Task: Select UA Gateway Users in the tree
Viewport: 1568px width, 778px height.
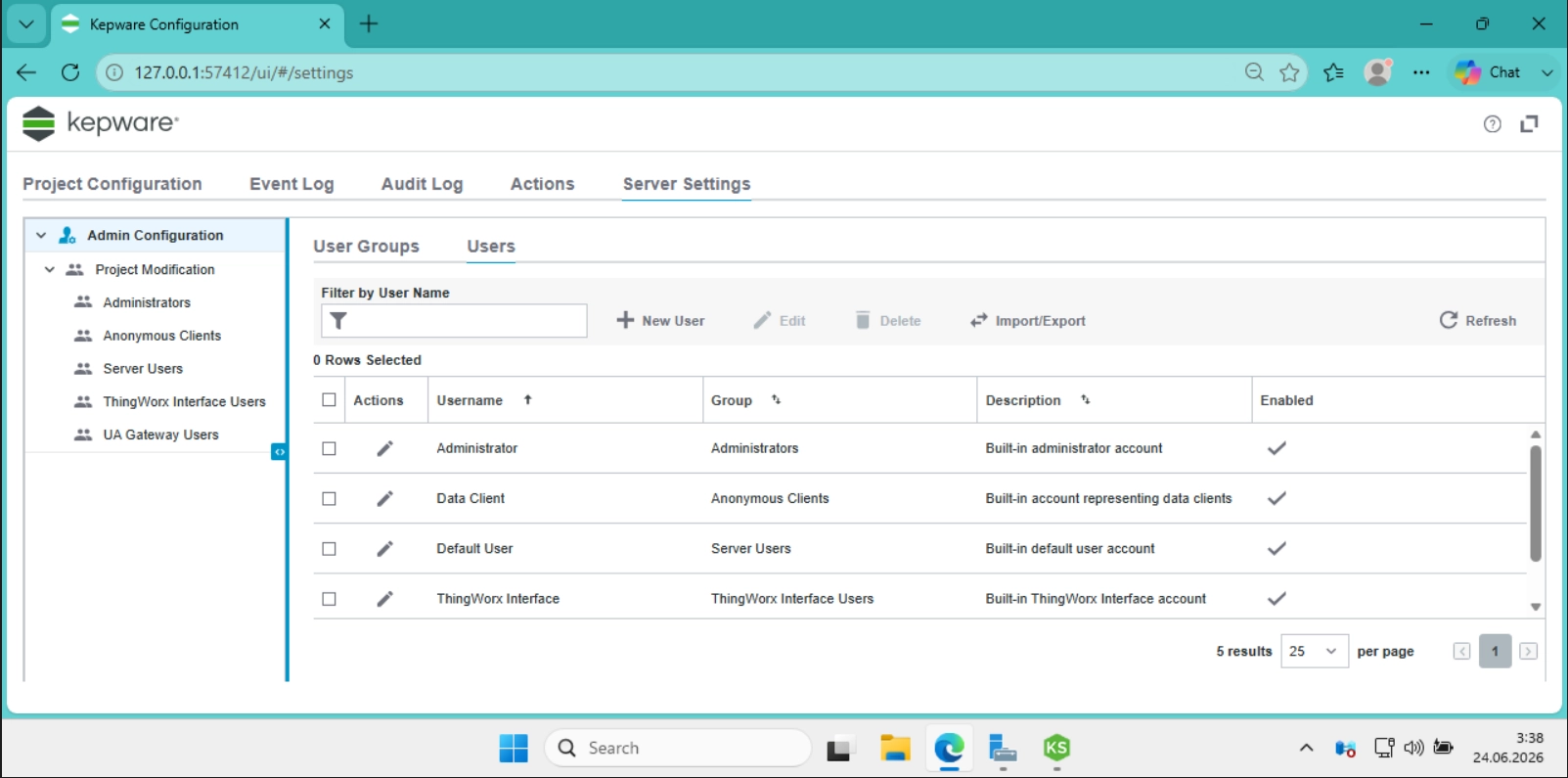Action: tap(160, 435)
